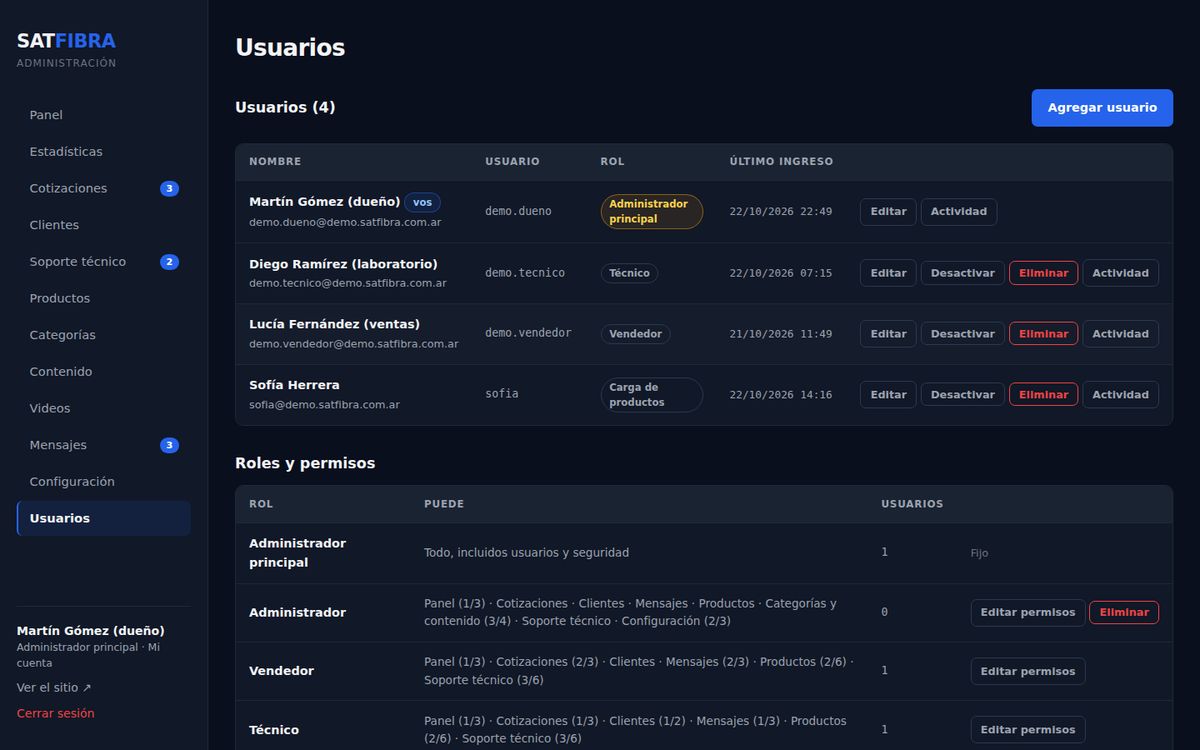This screenshot has height=750, width=1200.
Task: Deactivate the user Sofía Herrera
Action: 963,395
